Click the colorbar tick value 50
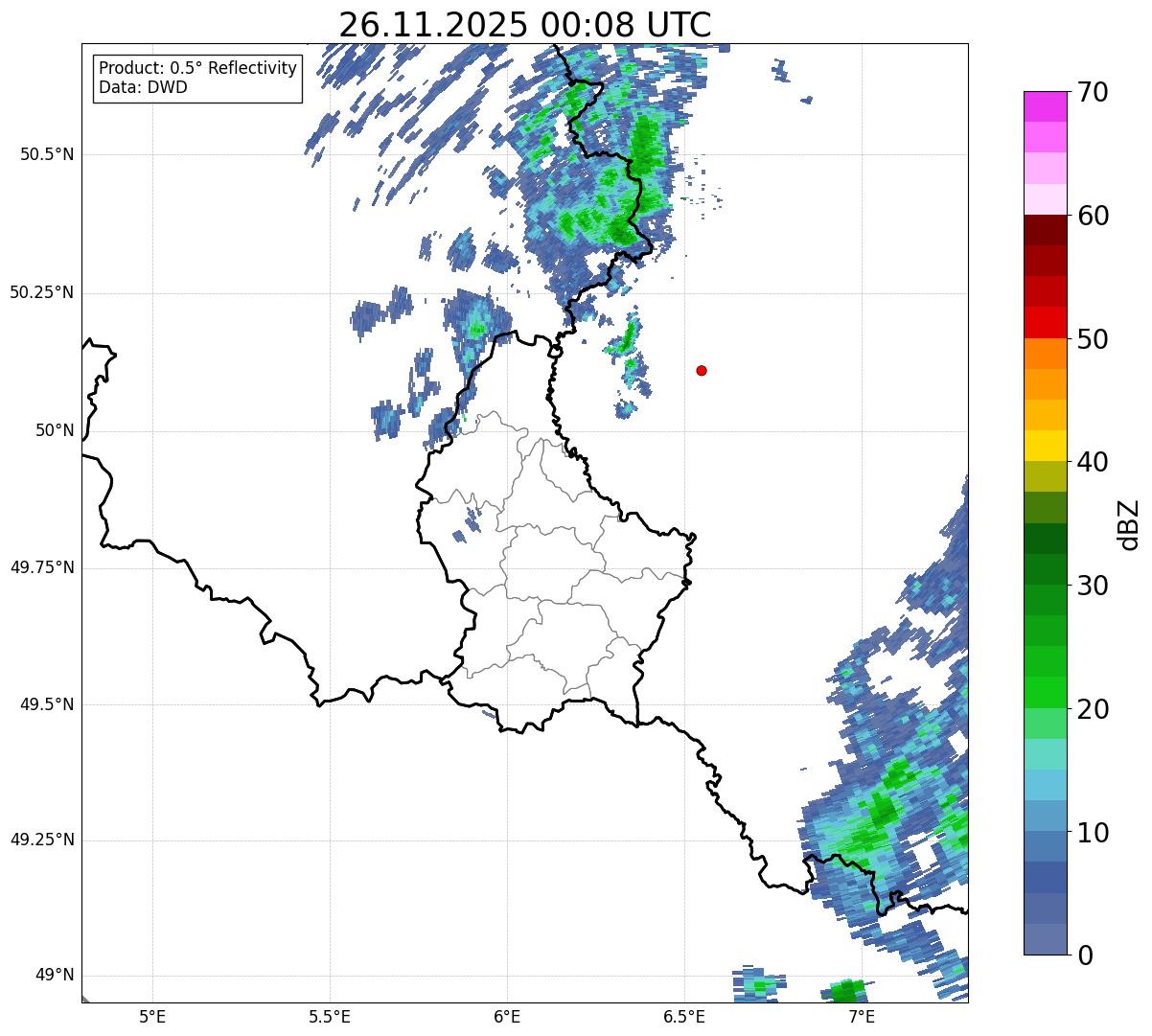The width and height of the screenshot is (1152, 1036). [x=1094, y=340]
